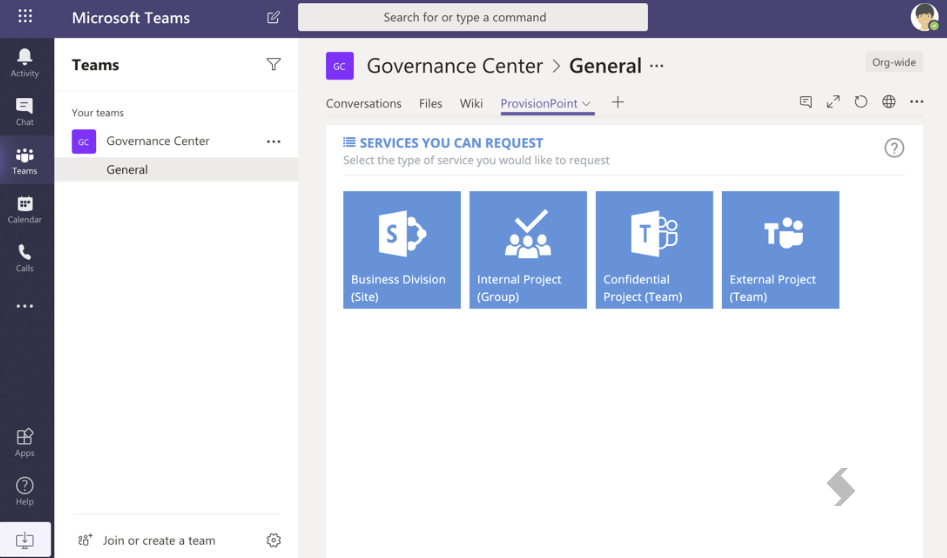Open manage teams settings gear

pos(274,540)
